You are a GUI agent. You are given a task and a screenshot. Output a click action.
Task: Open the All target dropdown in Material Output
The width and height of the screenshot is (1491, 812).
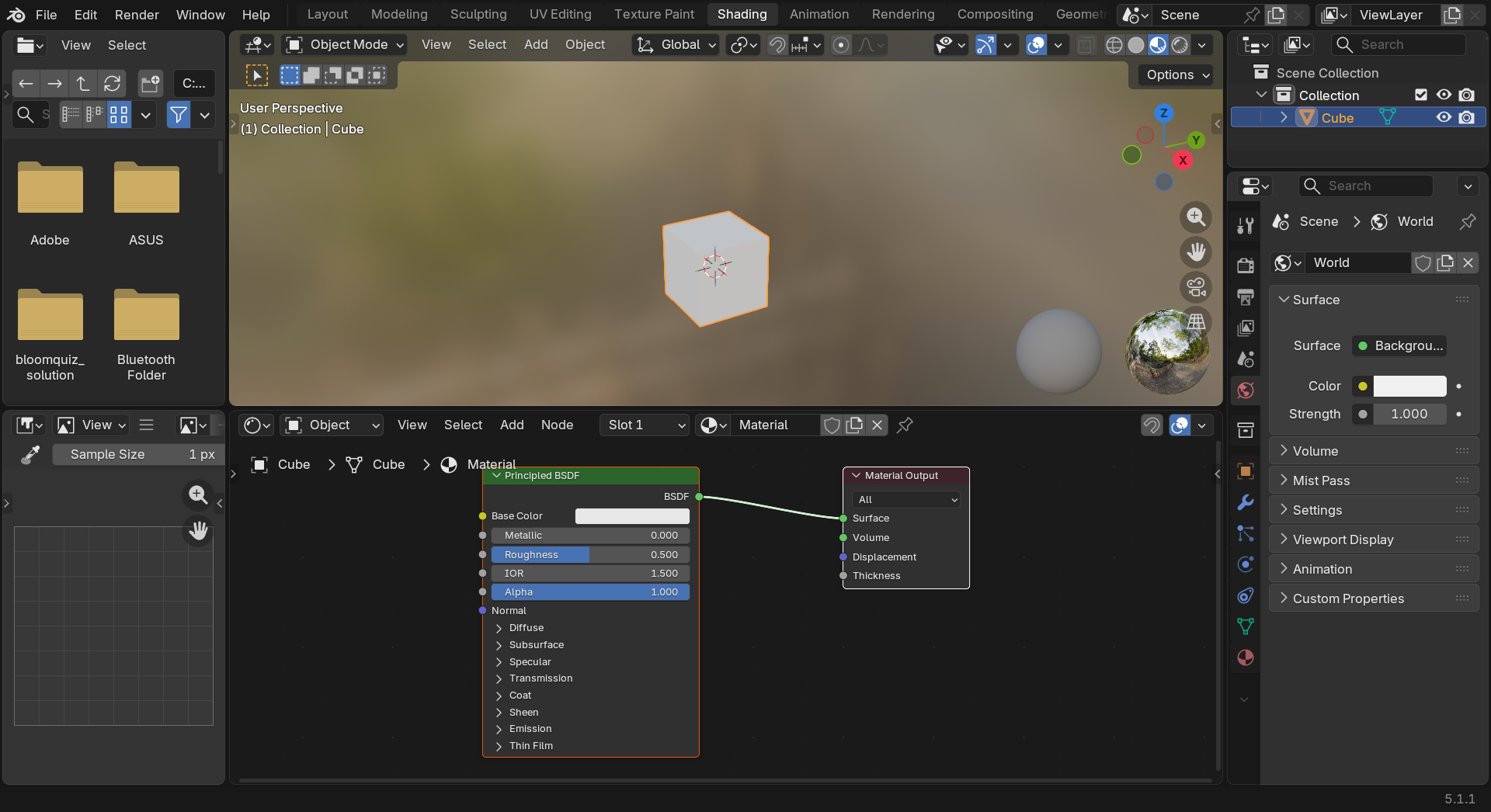(906, 499)
